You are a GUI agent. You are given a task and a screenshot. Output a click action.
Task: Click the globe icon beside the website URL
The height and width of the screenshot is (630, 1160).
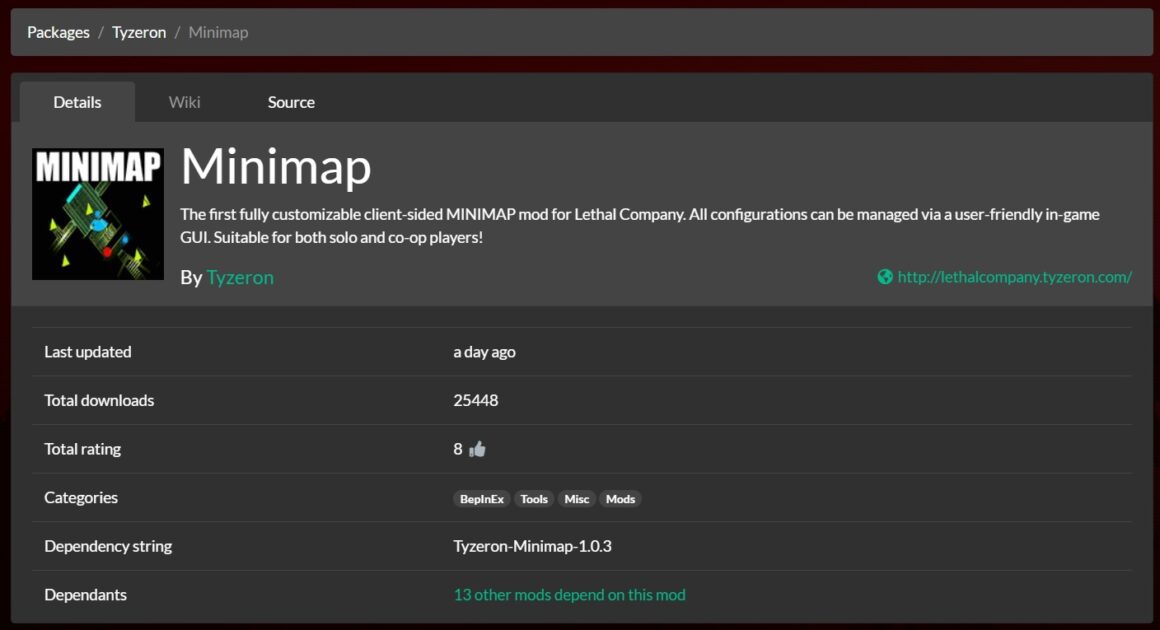(884, 277)
